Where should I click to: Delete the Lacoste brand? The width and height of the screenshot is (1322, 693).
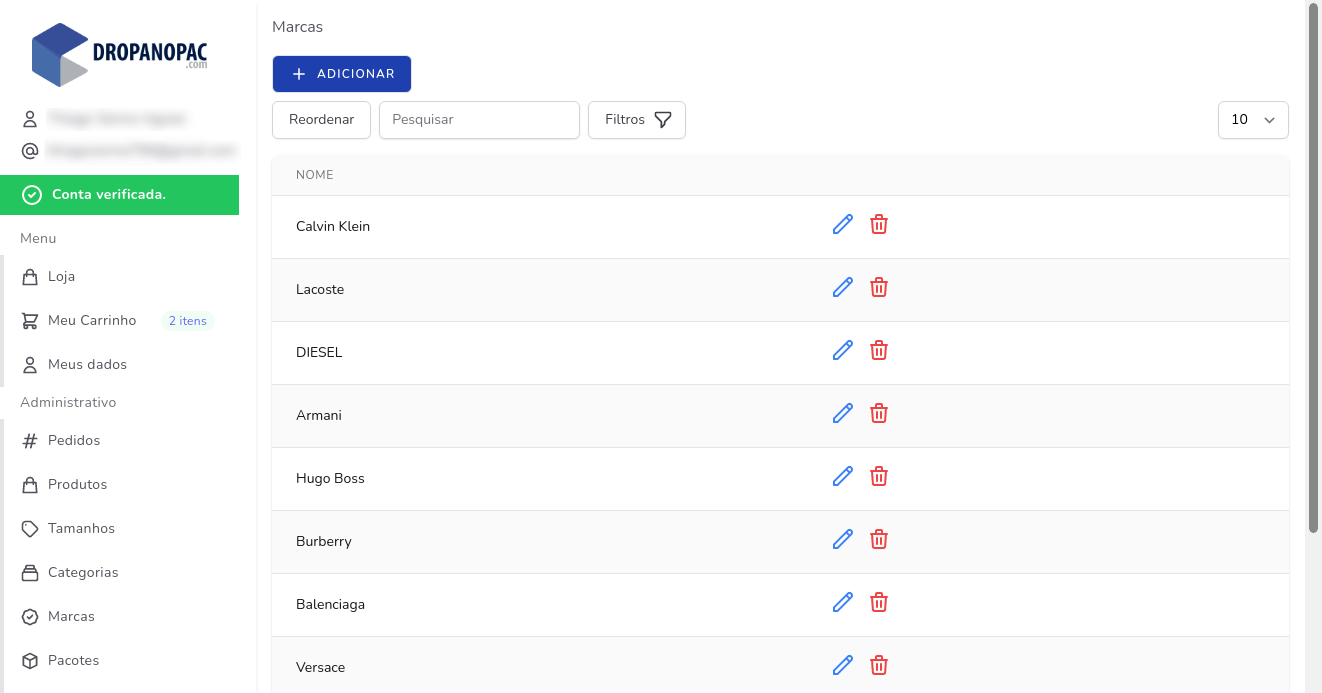tap(879, 287)
